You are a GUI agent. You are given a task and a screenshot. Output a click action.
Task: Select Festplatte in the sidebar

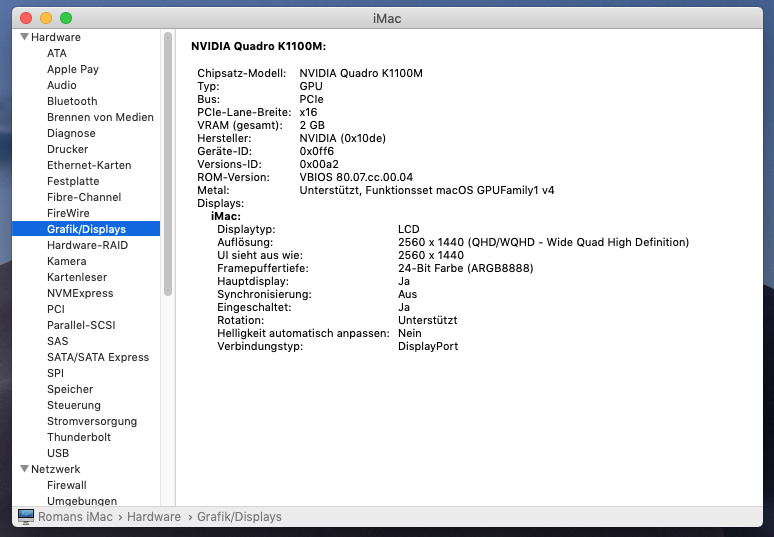pyautogui.click(x=73, y=181)
